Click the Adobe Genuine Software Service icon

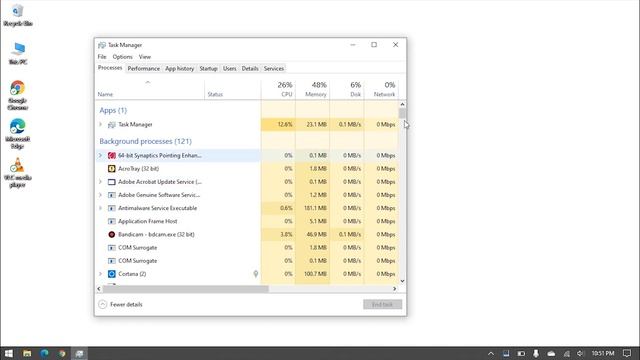(x=111, y=195)
